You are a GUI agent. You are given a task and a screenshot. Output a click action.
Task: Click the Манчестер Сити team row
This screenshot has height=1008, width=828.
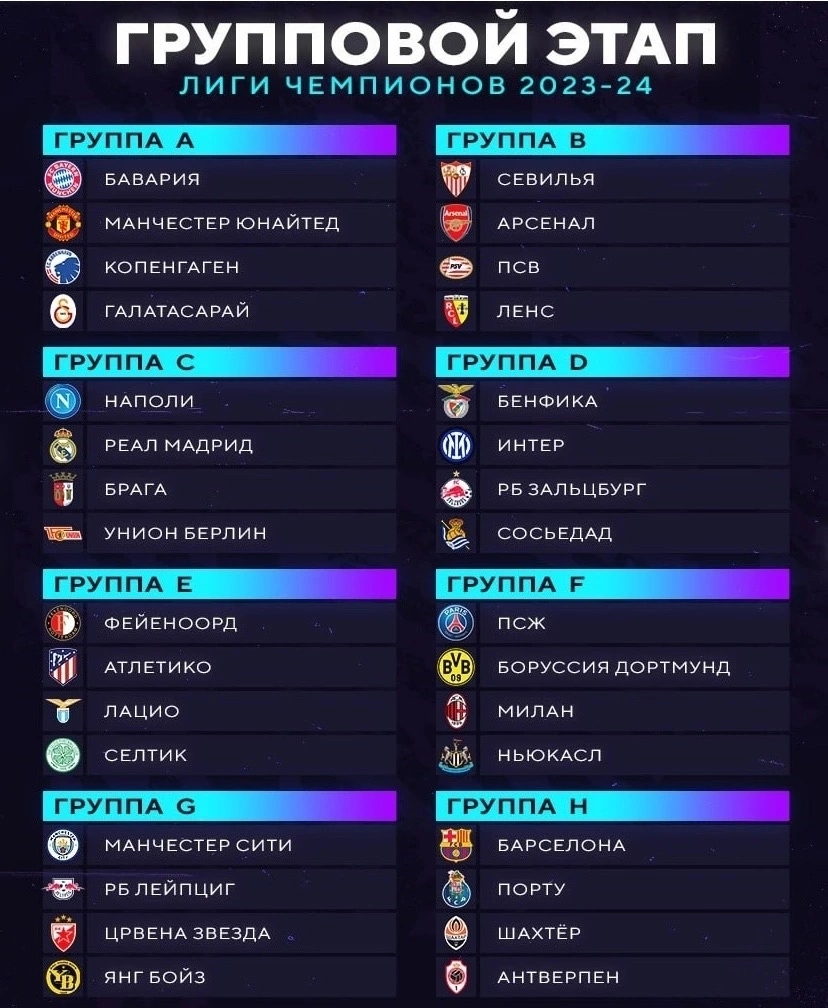219,845
